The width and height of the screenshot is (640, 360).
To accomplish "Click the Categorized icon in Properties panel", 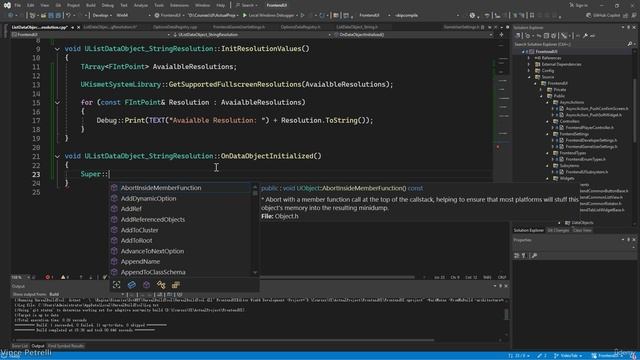I will 517,256.
